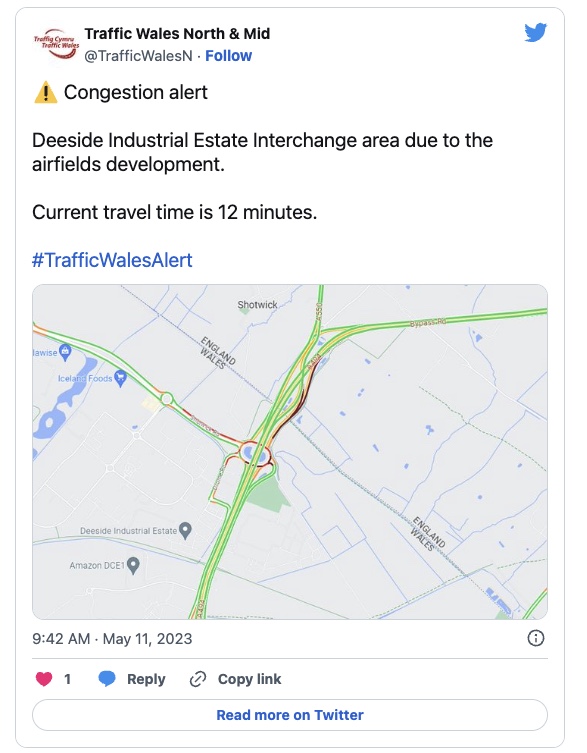Click the Iceland Foods shopping pin
The height and width of the screenshot is (753, 587).
(x=120, y=378)
